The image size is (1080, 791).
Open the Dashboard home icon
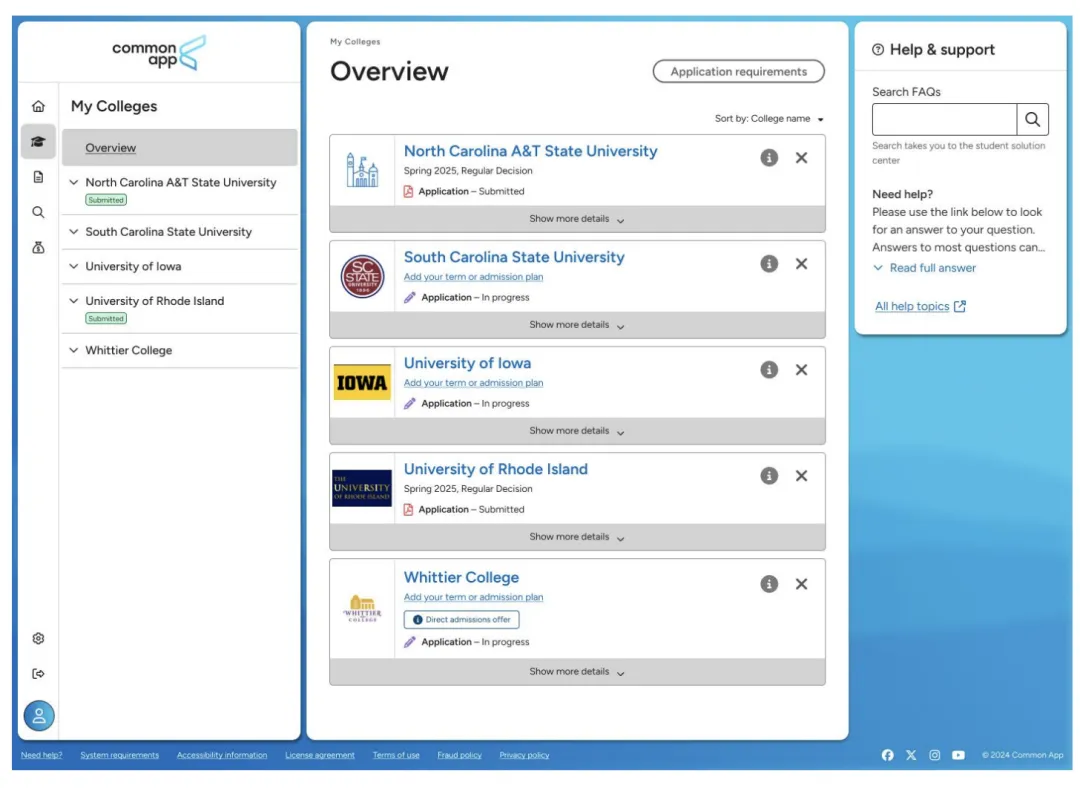coord(39,106)
